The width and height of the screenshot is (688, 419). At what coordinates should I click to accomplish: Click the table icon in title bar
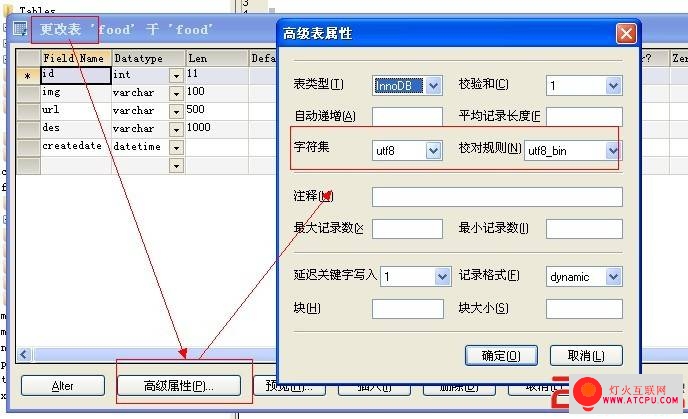pyautogui.click(x=19, y=30)
